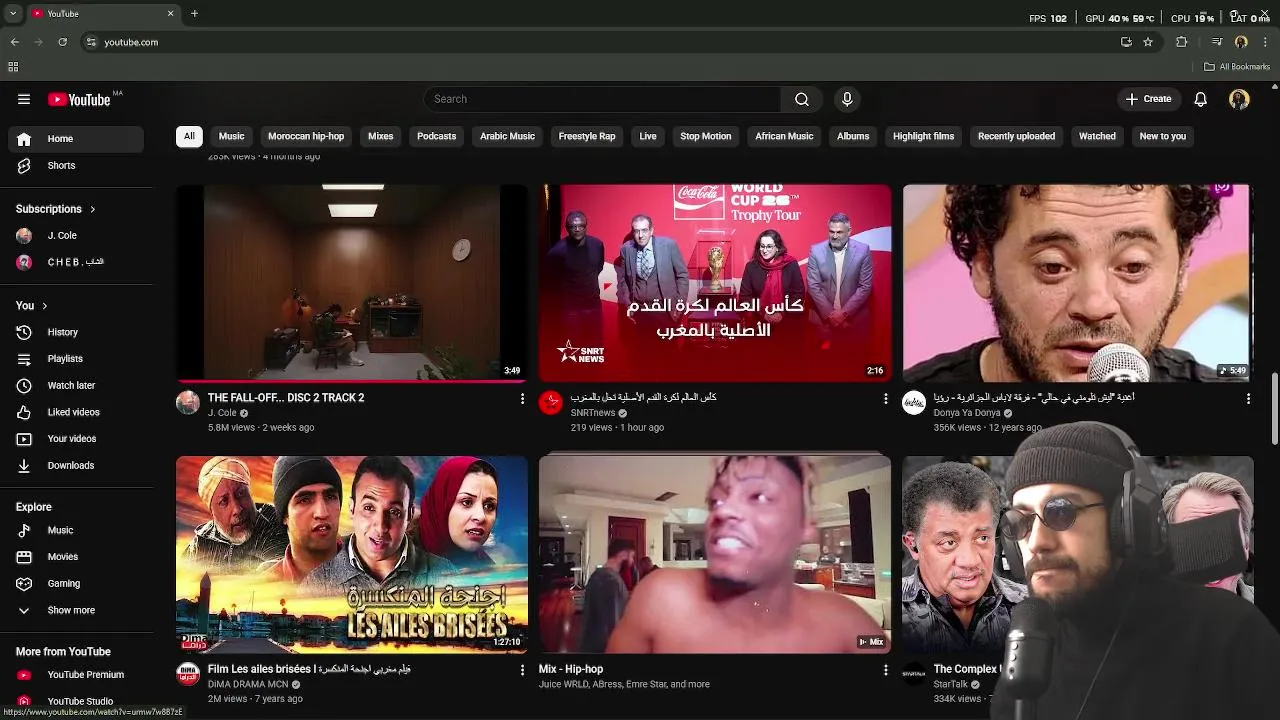Open options menu for SNRTnews video
This screenshot has width=1280, height=720.
coord(885,399)
